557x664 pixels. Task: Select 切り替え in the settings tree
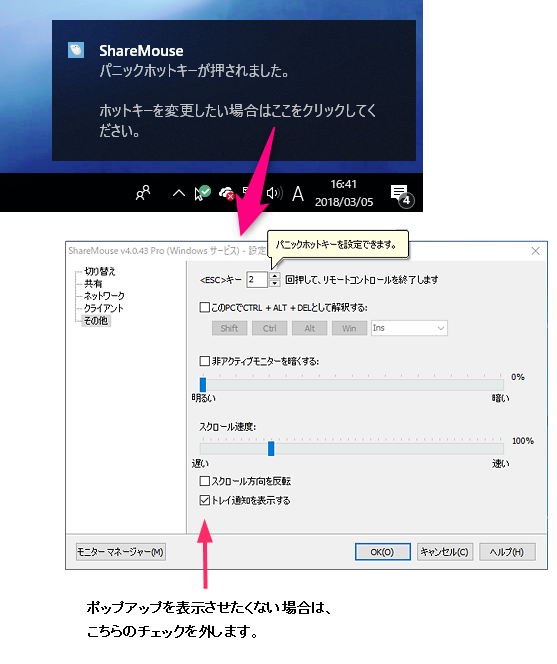pyautogui.click(x=100, y=271)
